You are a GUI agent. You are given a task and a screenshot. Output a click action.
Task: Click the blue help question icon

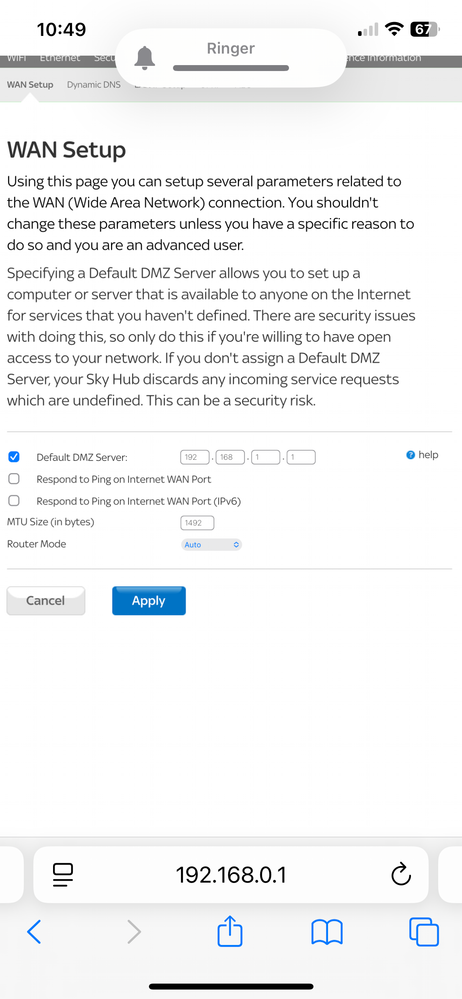[410, 455]
